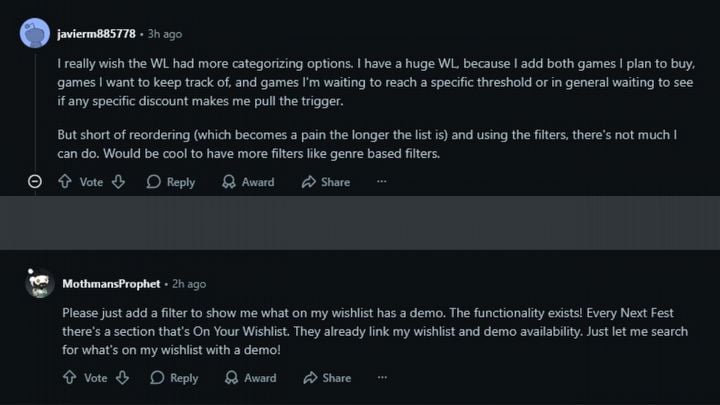Upvote javierm885778's comment
The height and width of the screenshot is (405, 720).
pyautogui.click(x=65, y=182)
